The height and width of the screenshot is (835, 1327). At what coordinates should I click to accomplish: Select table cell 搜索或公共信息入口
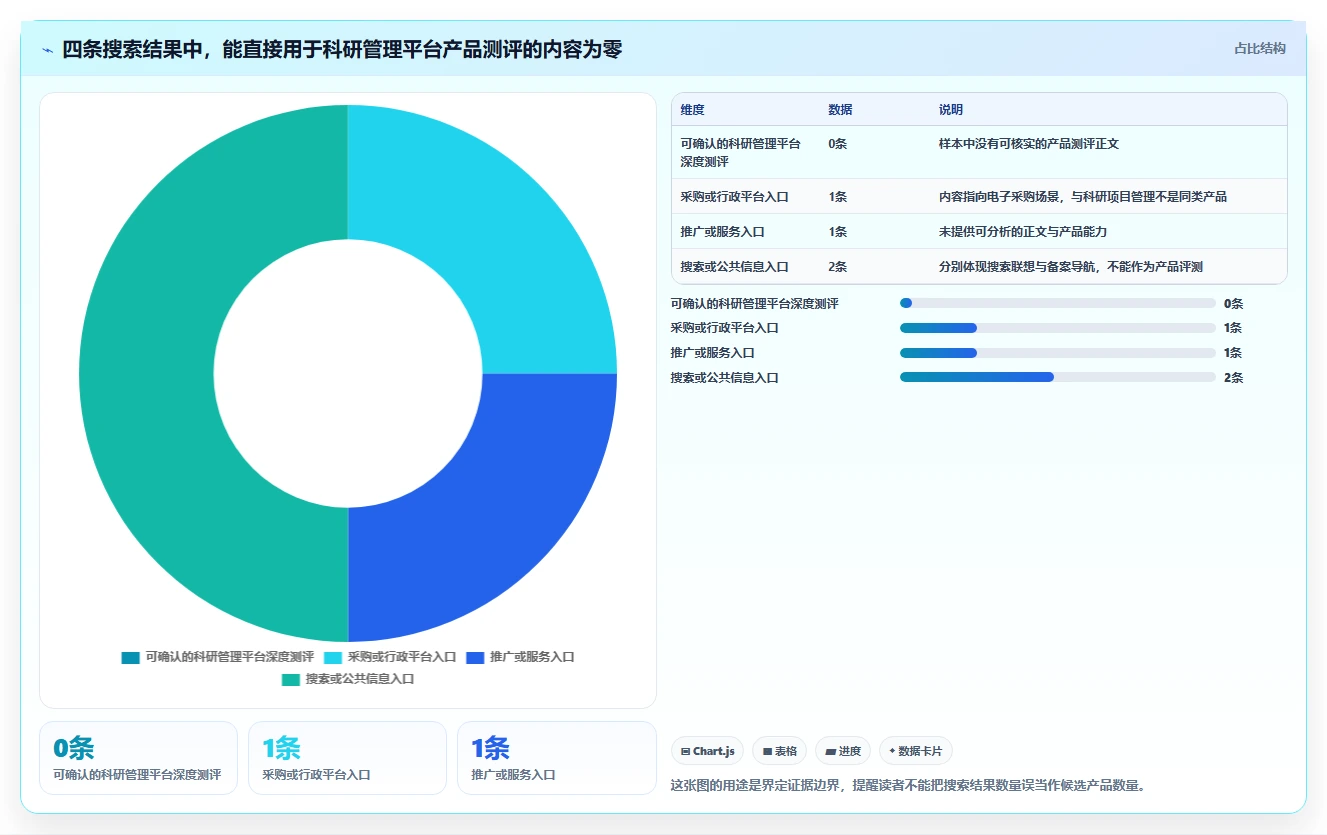tap(734, 267)
